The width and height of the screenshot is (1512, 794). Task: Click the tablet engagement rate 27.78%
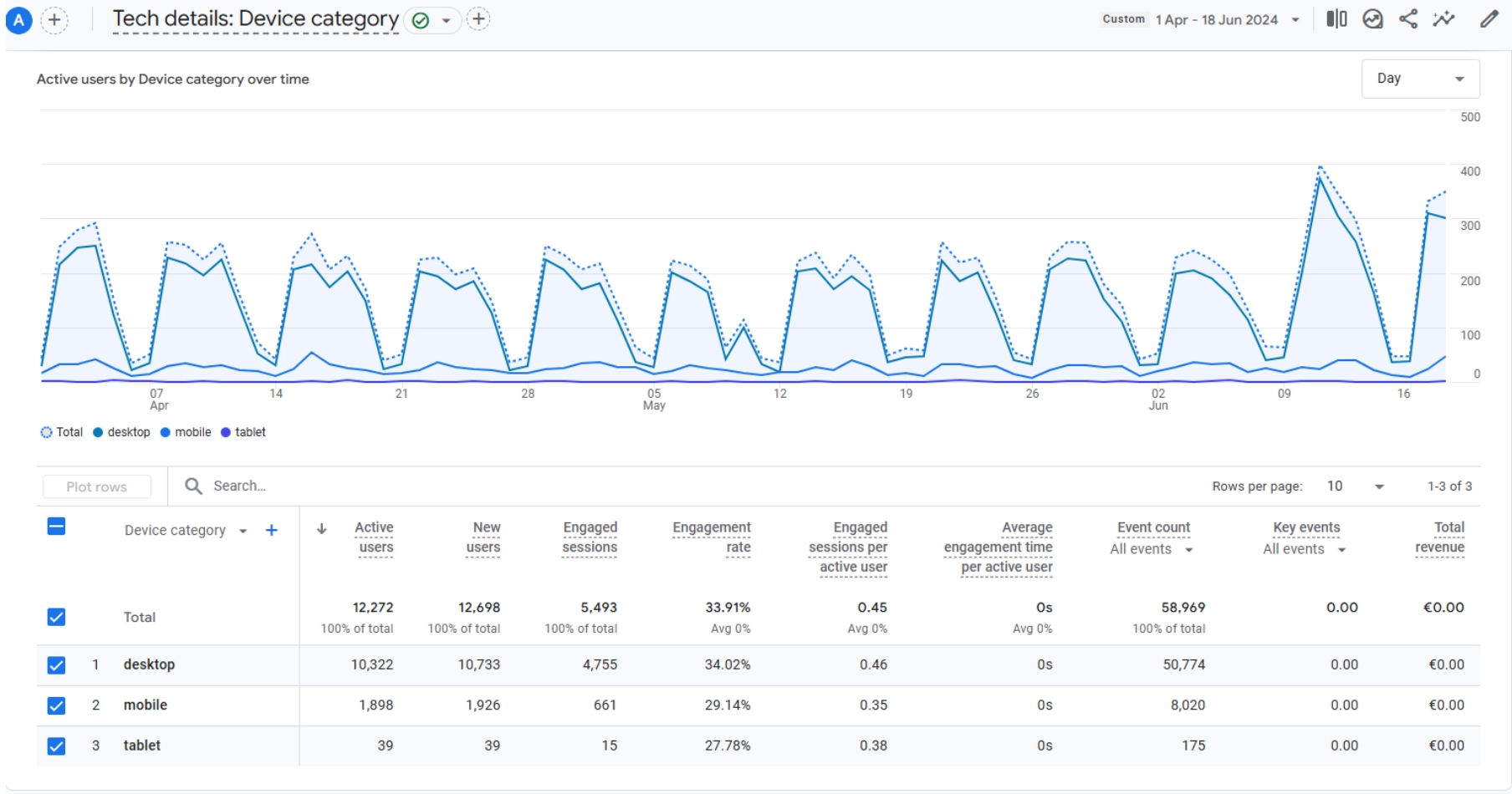point(728,745)
